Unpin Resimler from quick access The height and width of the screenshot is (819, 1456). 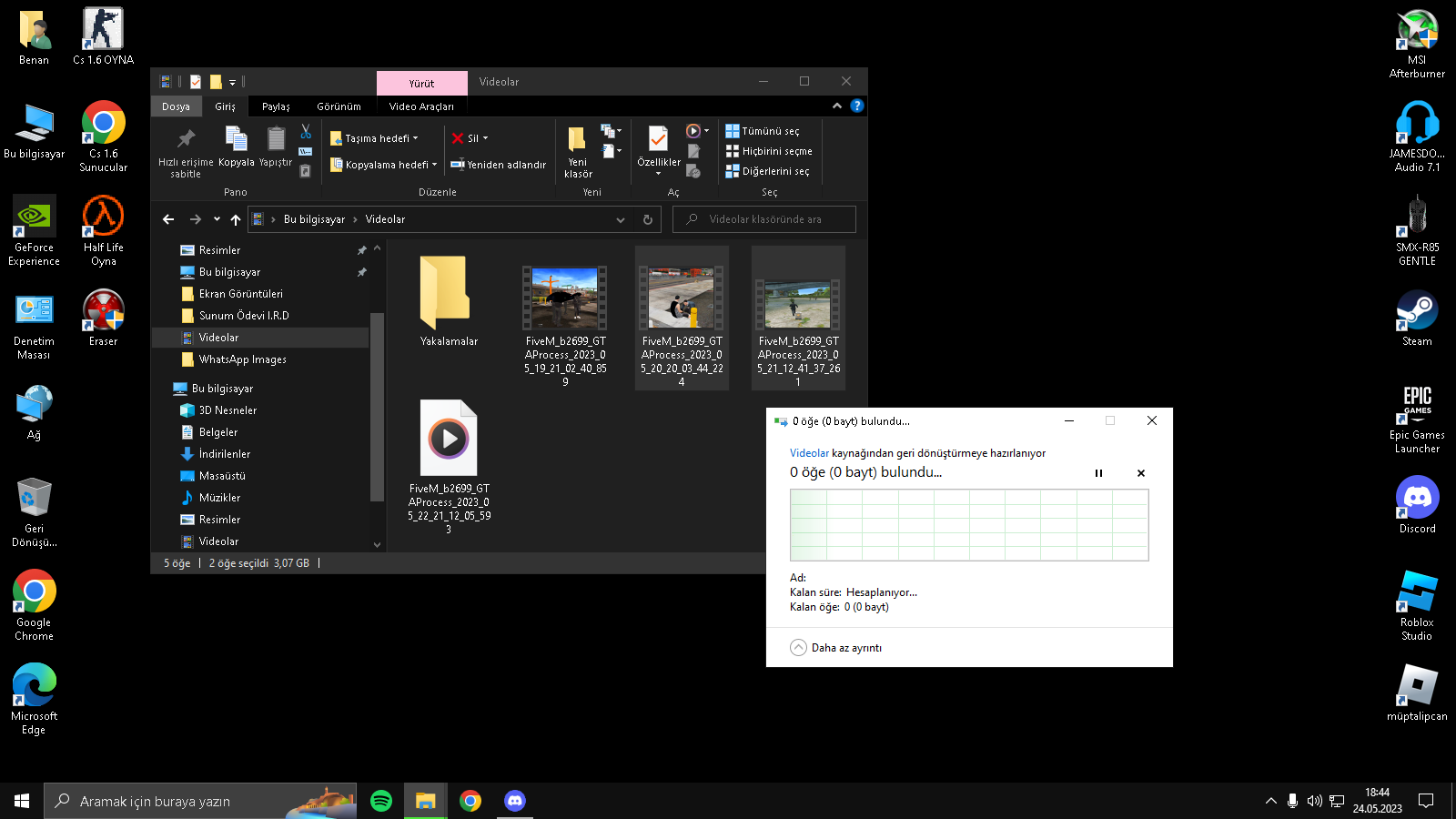pos(362,250)
